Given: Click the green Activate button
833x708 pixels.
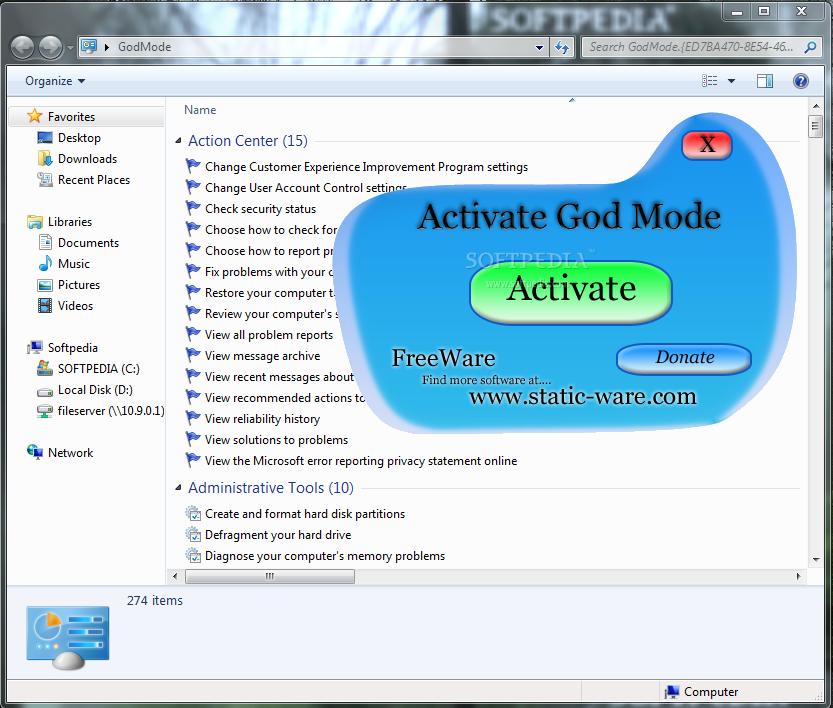Looking at the screenshot, I should [571, 292].
